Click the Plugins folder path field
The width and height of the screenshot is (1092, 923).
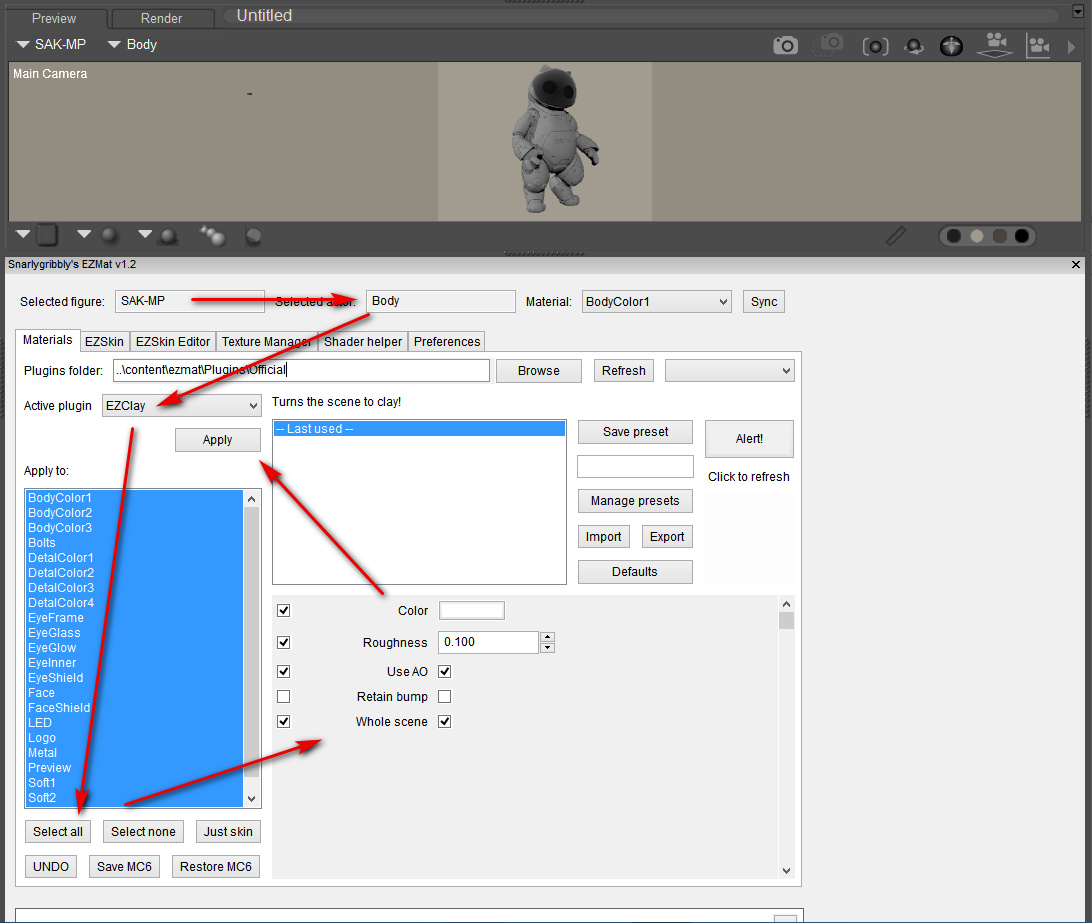click(x=301, y=370)
